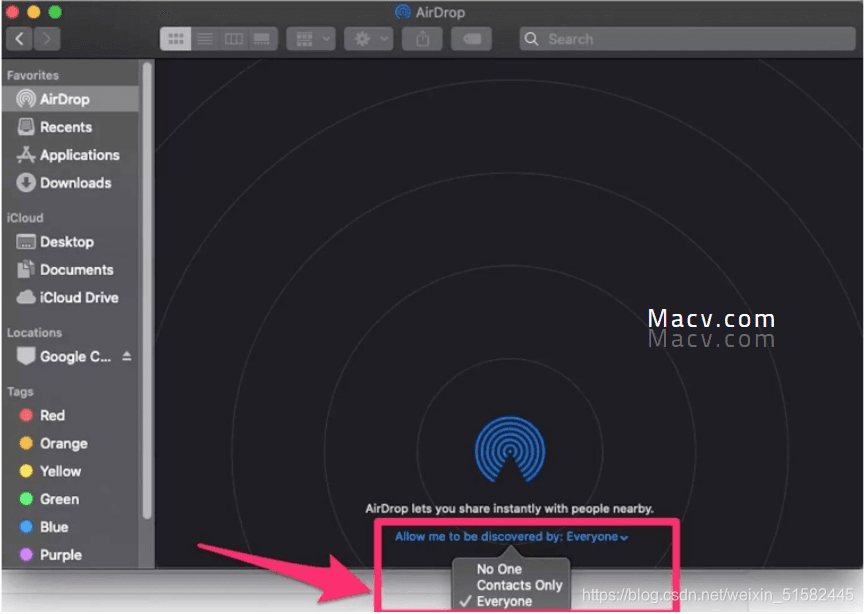Click the yellow tag dot
Viewport: 864px width, 614px height.
[26, 471]
